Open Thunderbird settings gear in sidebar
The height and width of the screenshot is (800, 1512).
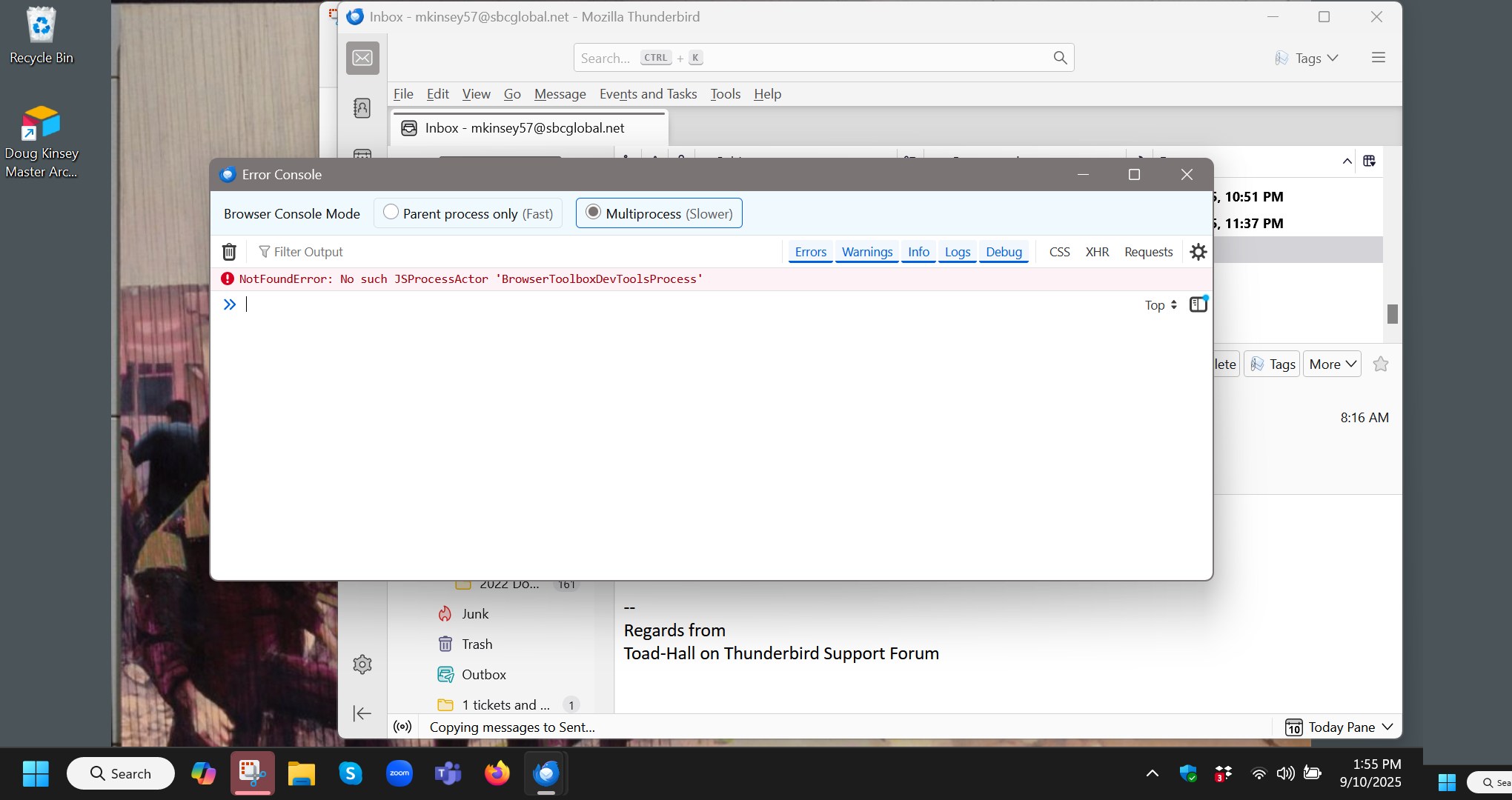point(362,664)
